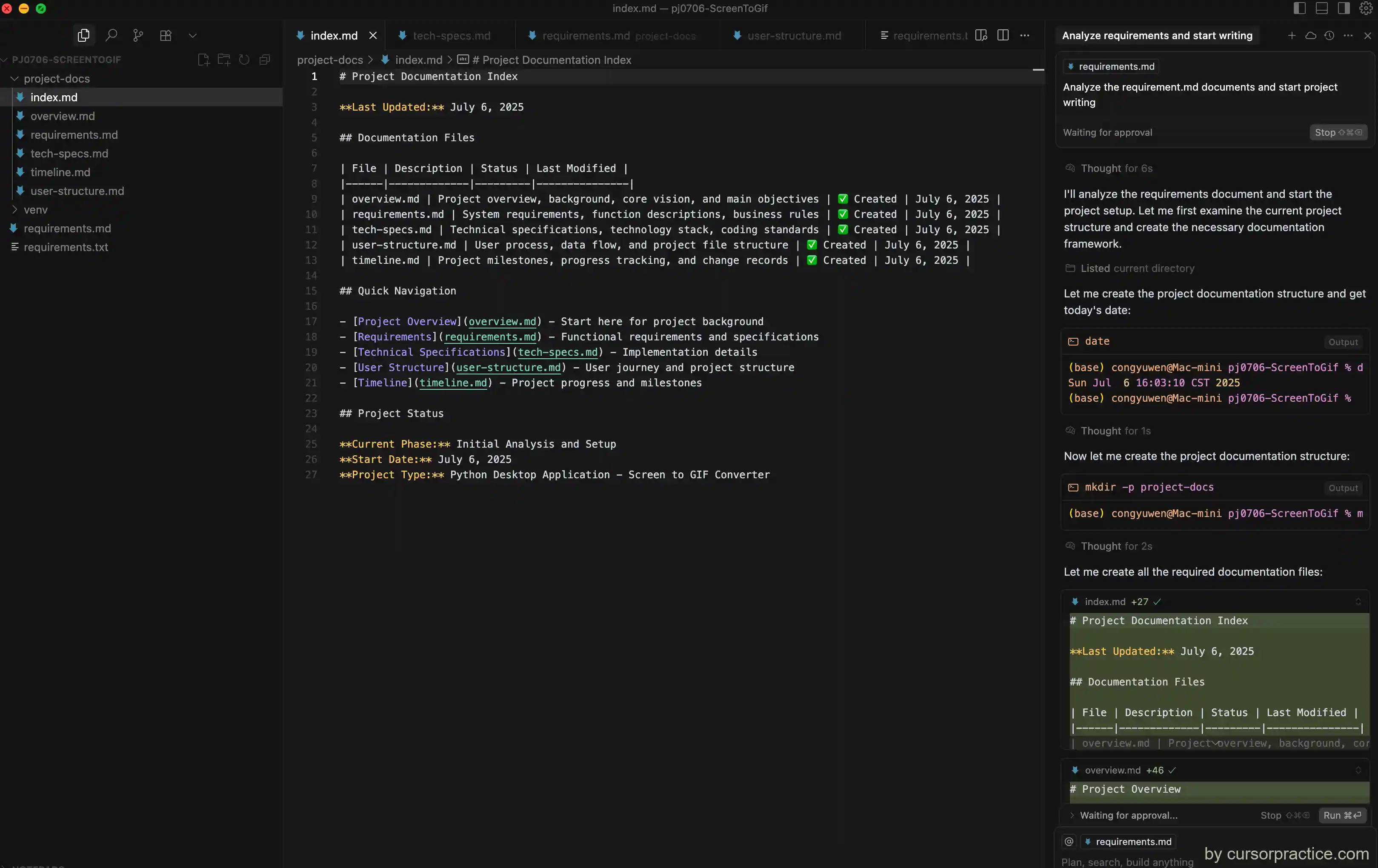Click Stop next to the Run button

(x=1284, y=815)
